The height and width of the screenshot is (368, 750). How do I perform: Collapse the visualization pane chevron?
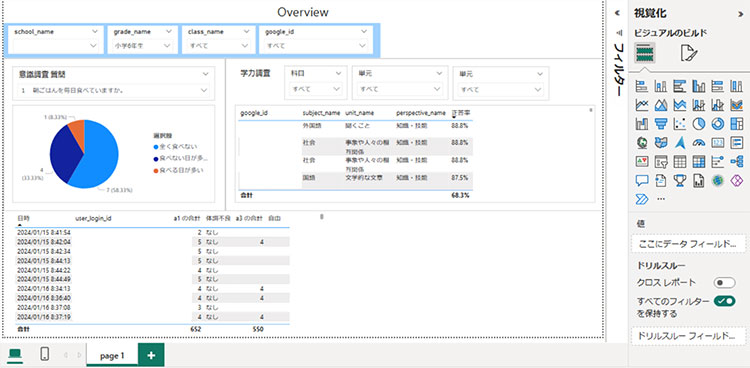click(x=741, y=14)
